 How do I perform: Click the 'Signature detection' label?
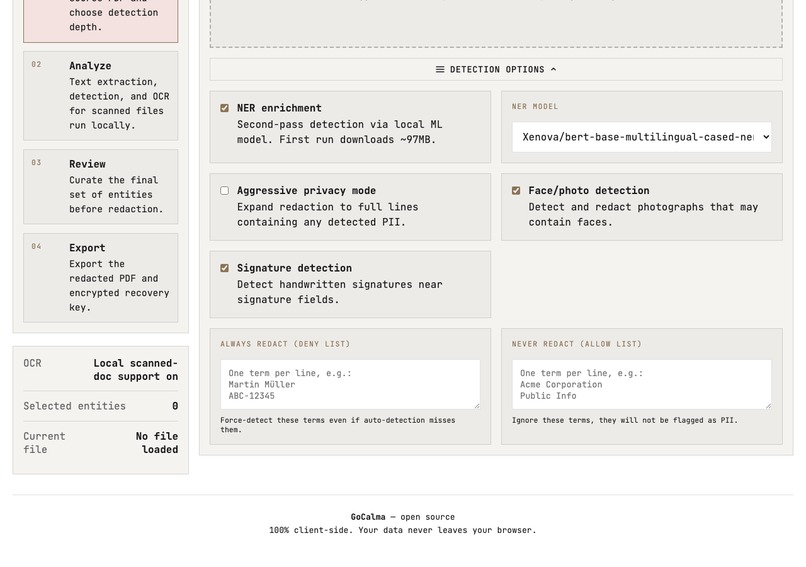pos(295,268)
